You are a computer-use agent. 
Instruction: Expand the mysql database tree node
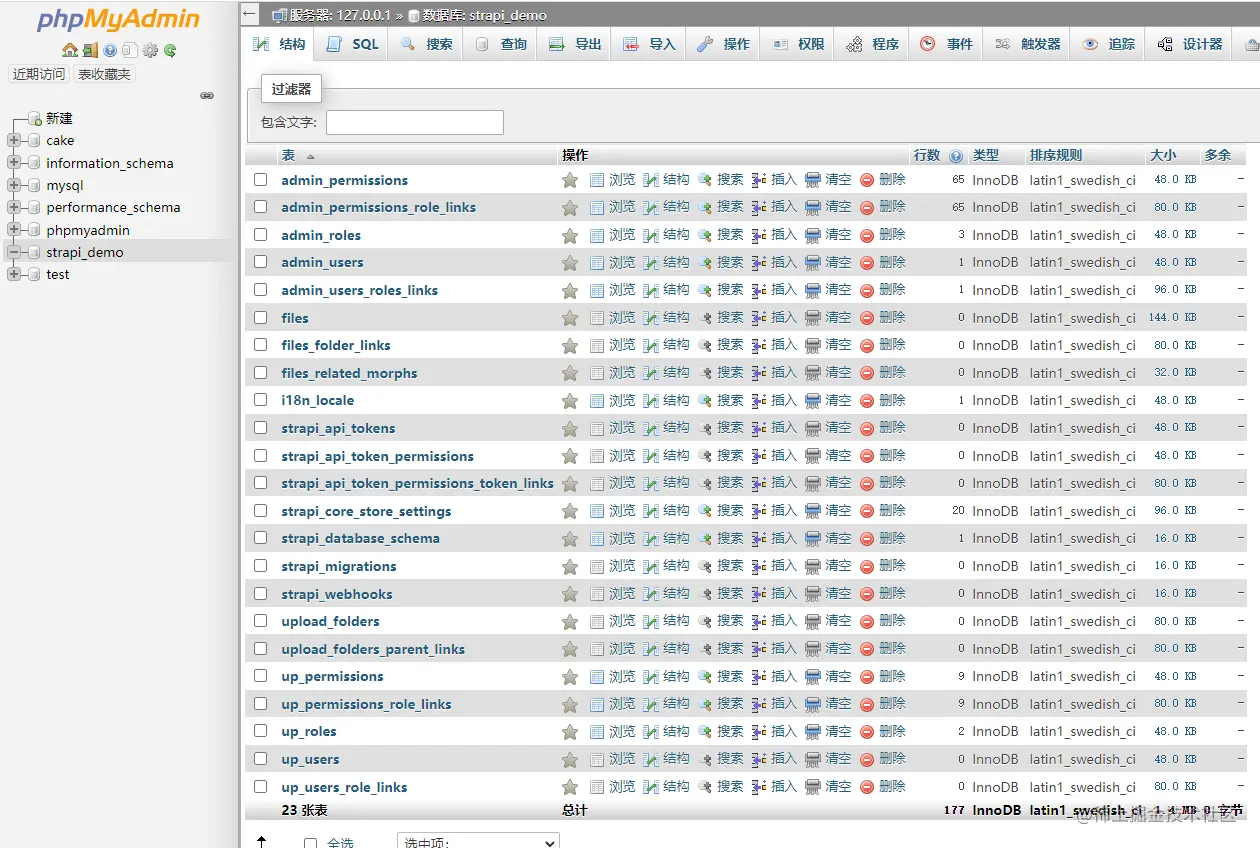pos(14,185)
